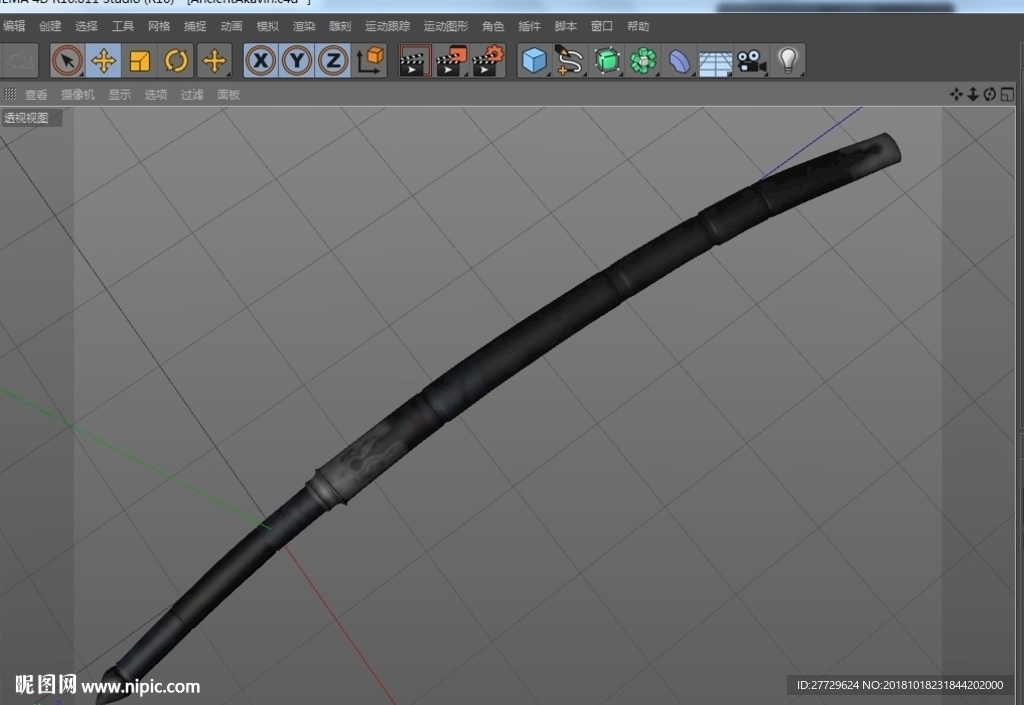1024x705 pixels.
Task: Render the active view clapperboard
Action: [415, 61]
